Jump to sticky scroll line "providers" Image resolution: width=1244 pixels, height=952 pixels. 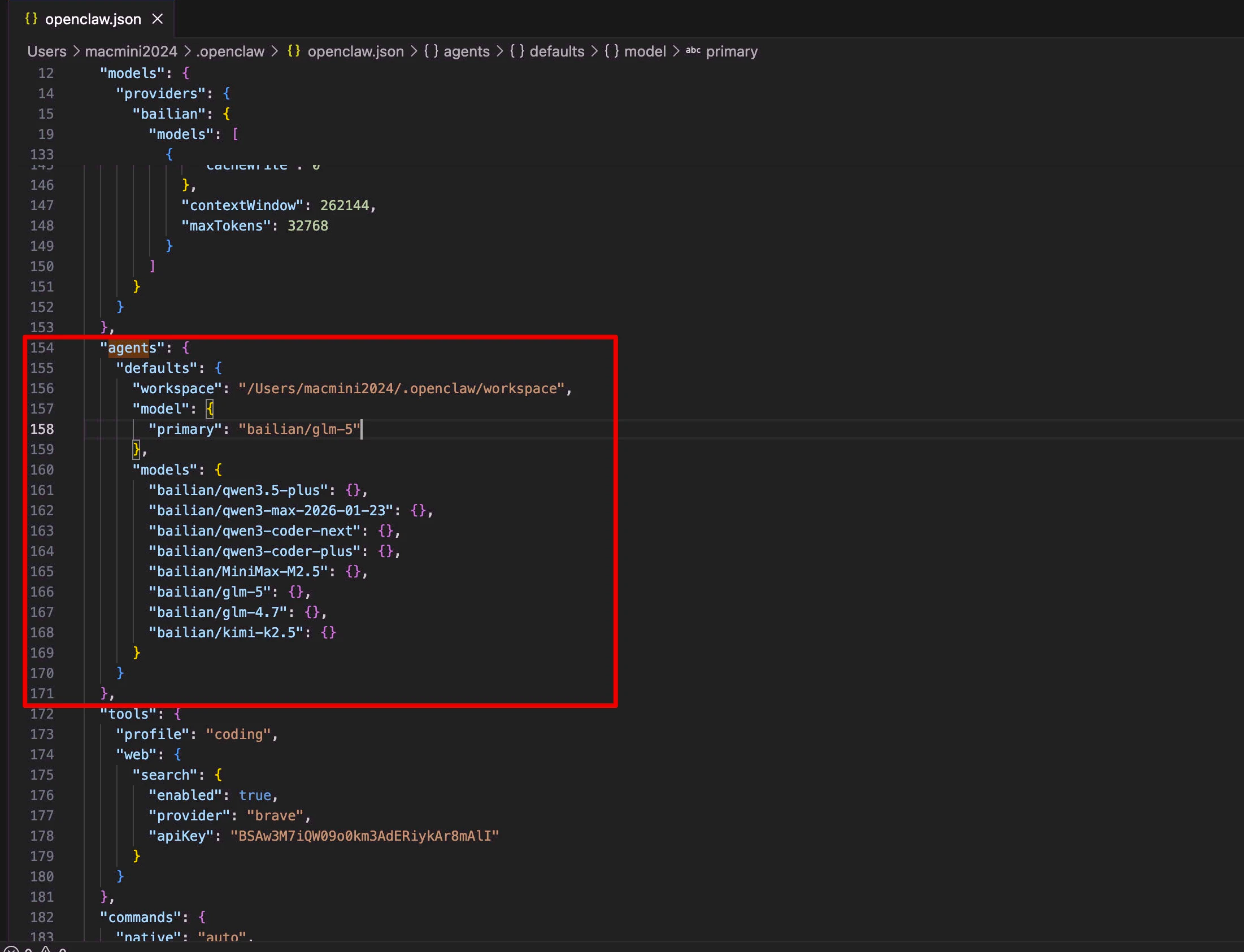pos(161,93)
